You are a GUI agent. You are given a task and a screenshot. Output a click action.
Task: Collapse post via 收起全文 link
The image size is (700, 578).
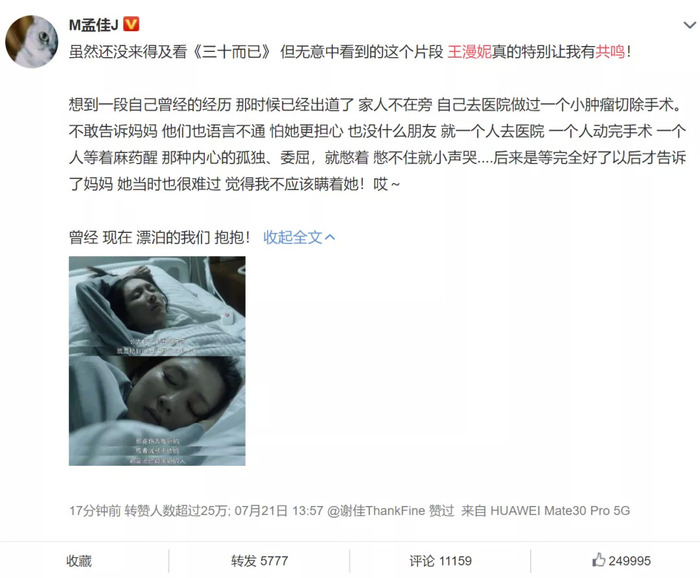coord(292,237)
